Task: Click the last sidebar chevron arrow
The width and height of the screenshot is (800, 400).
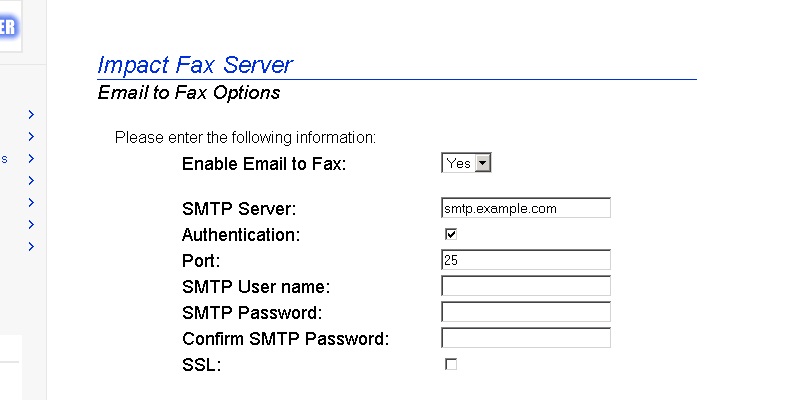Action: [32, 246]
